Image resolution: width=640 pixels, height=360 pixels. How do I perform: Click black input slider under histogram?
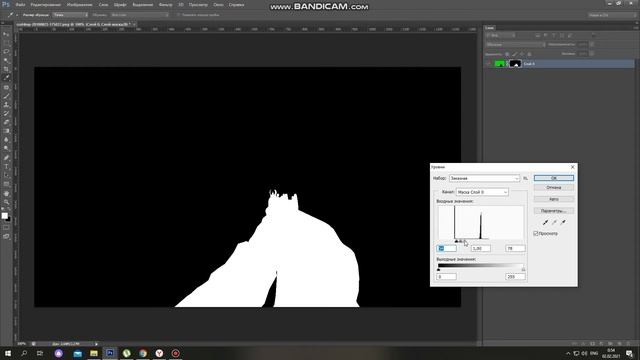(x=456, y=241)
